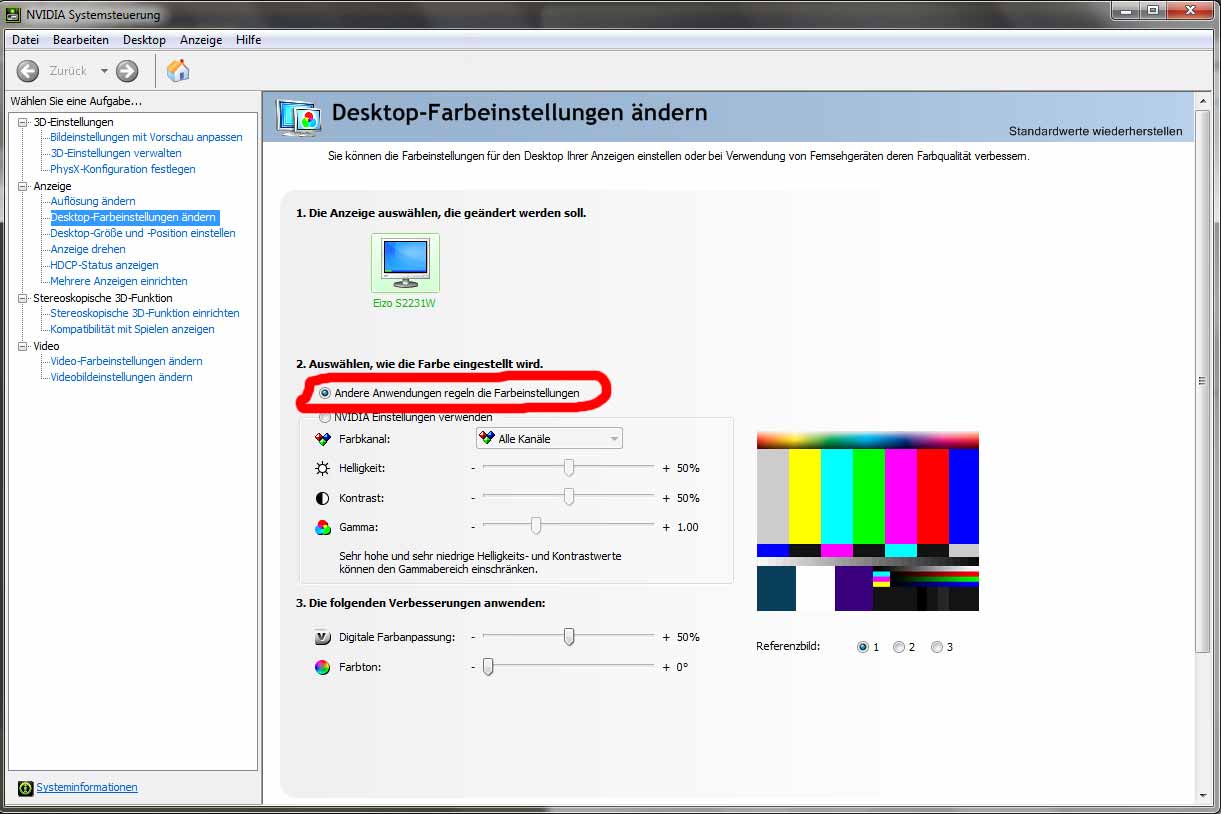Click the Home icon in the toolbar
This screenshot has width=1221, height=814.
[178, 71]
